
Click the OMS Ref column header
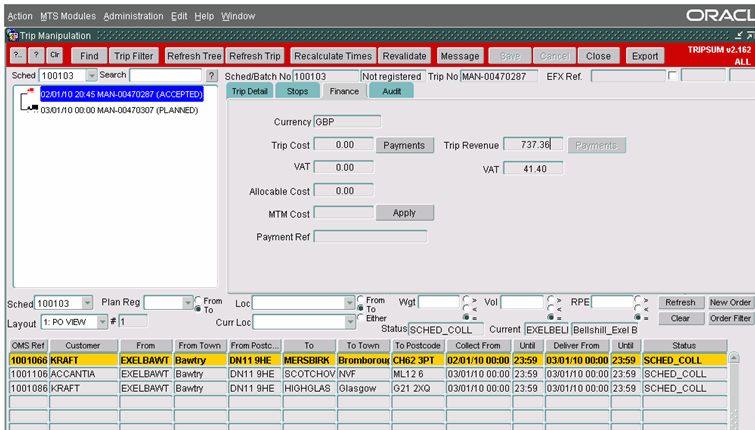(x=28, y=345)
